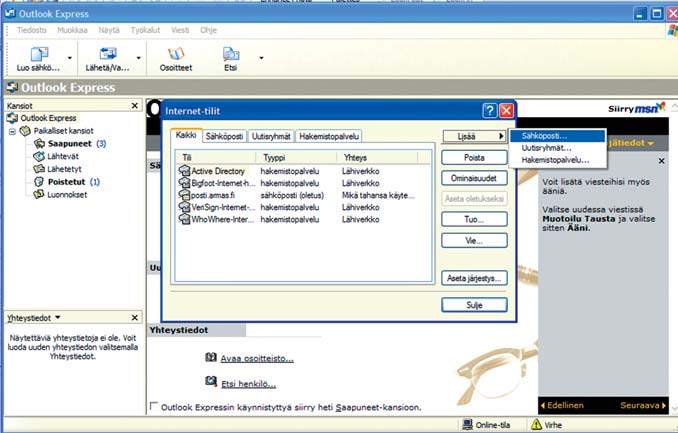Collapse the Paikalliset kansiot tree node
This screenshot has height=433, width=678.
coord(12,131)
